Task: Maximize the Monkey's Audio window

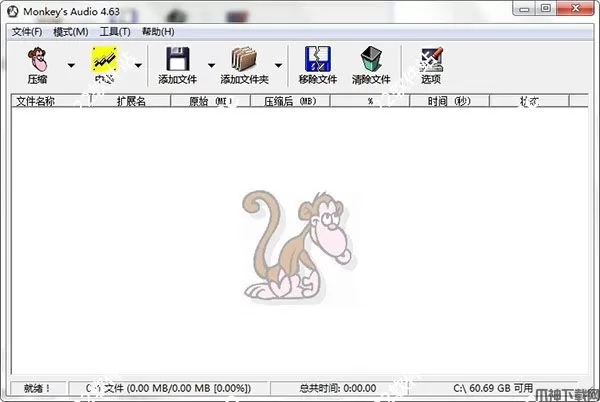Action: 546,9
